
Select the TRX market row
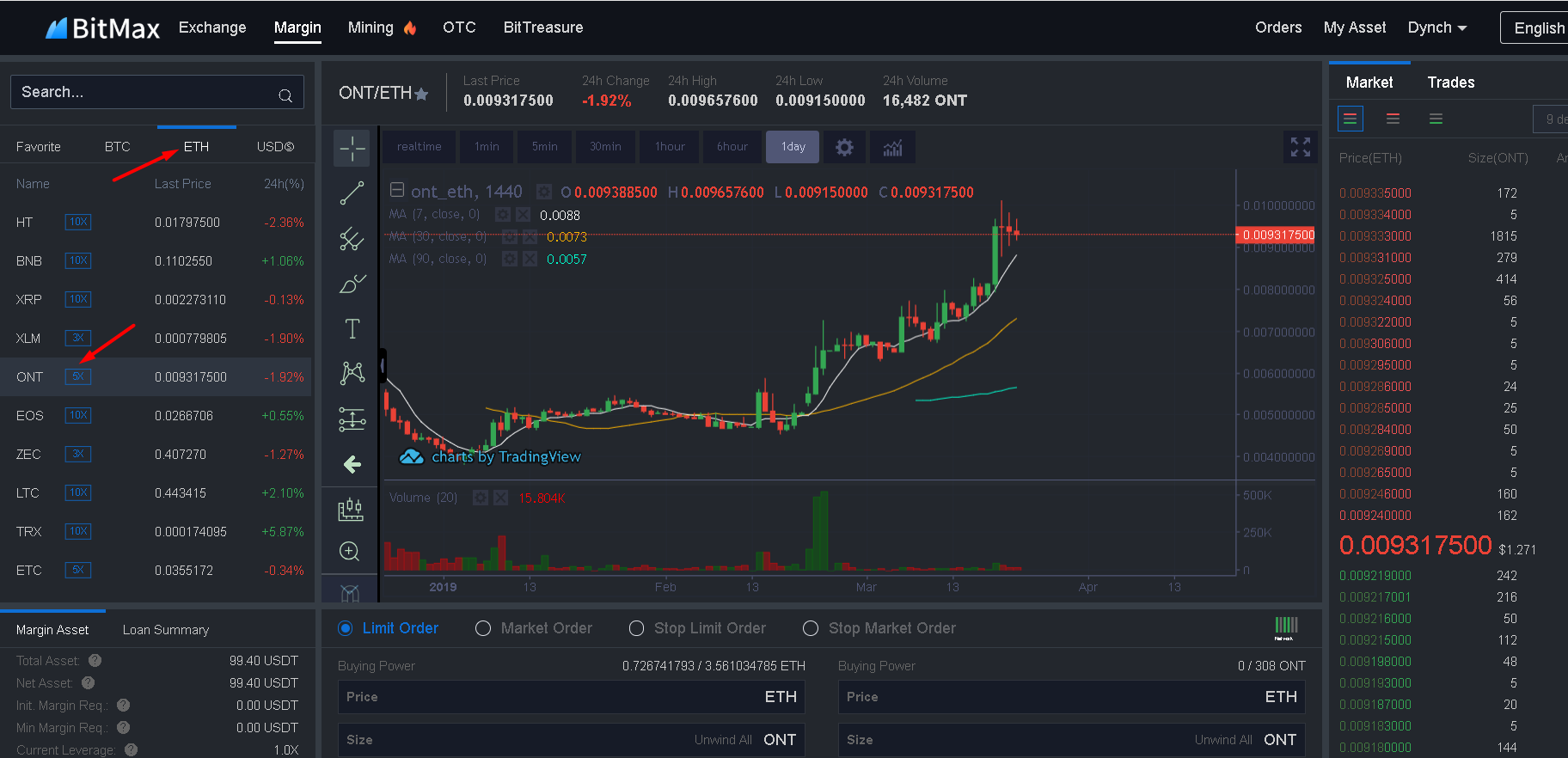click(156, 532)
